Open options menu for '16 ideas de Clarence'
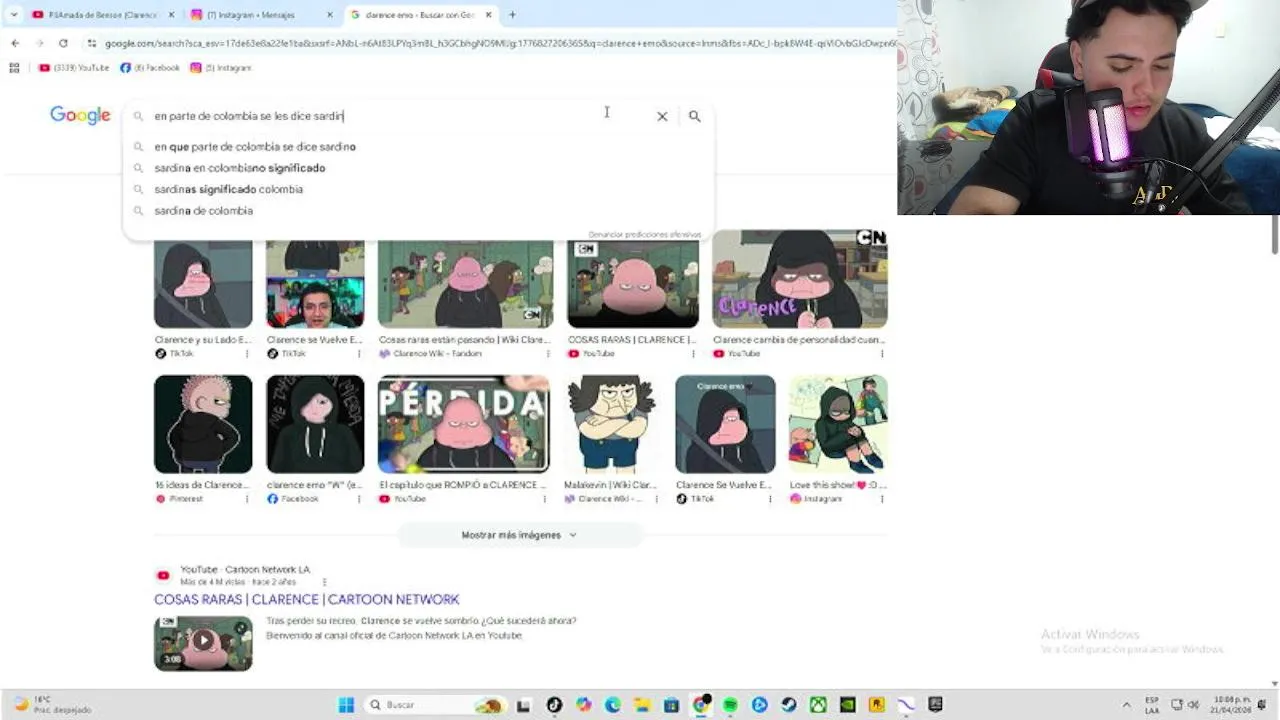The height and width of the screenshot is (720, 1280). (x=246, y=499)
